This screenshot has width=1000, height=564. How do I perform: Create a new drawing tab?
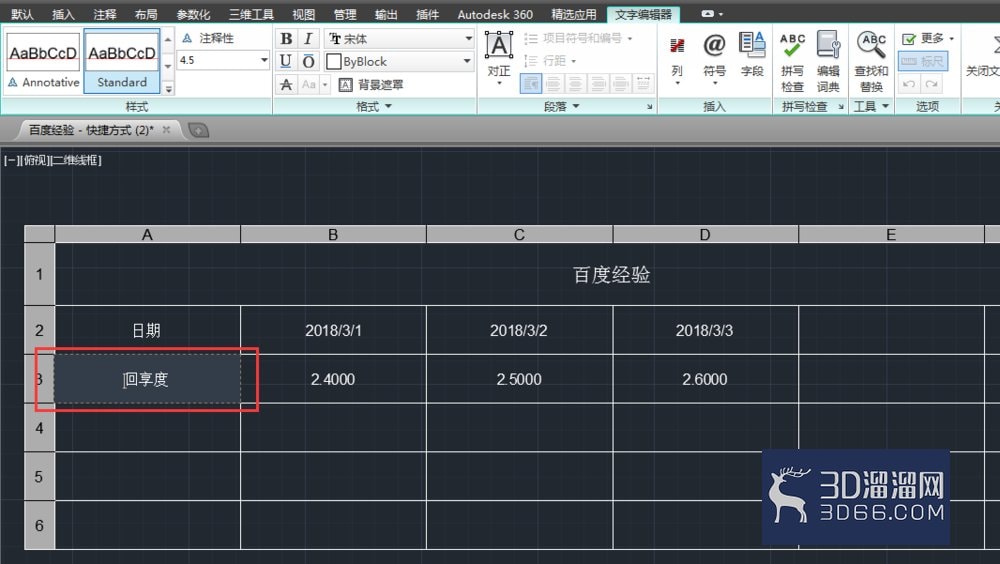tap(199, 131)
